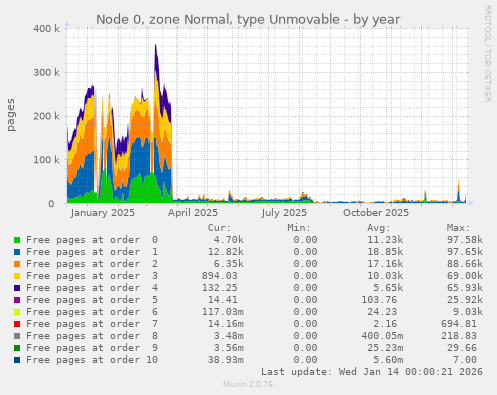497x395 pixels.
Task: Click the lime order 6 legend swatch
Action: (17, 312)
